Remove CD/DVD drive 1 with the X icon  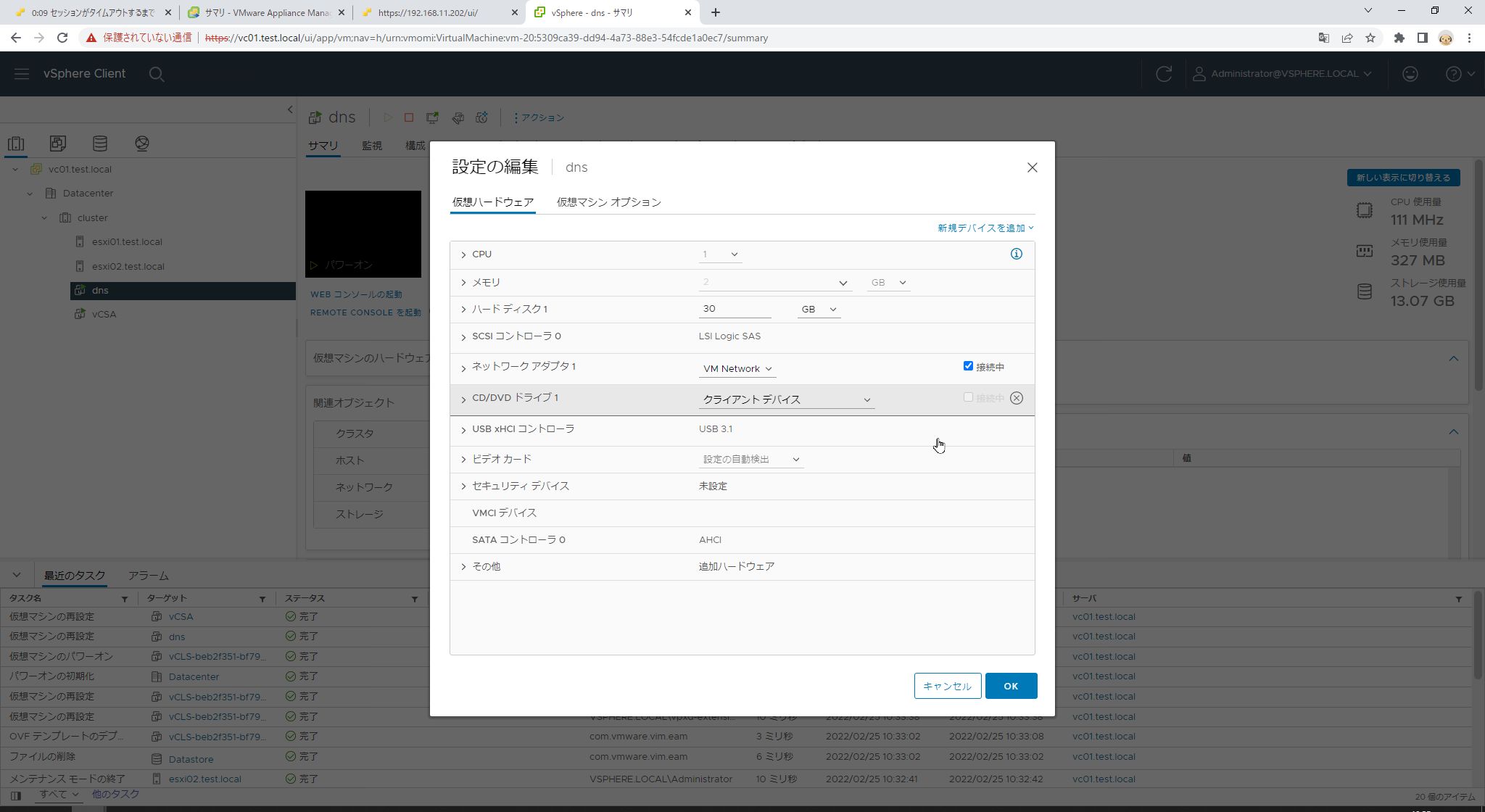point(1017,398)
